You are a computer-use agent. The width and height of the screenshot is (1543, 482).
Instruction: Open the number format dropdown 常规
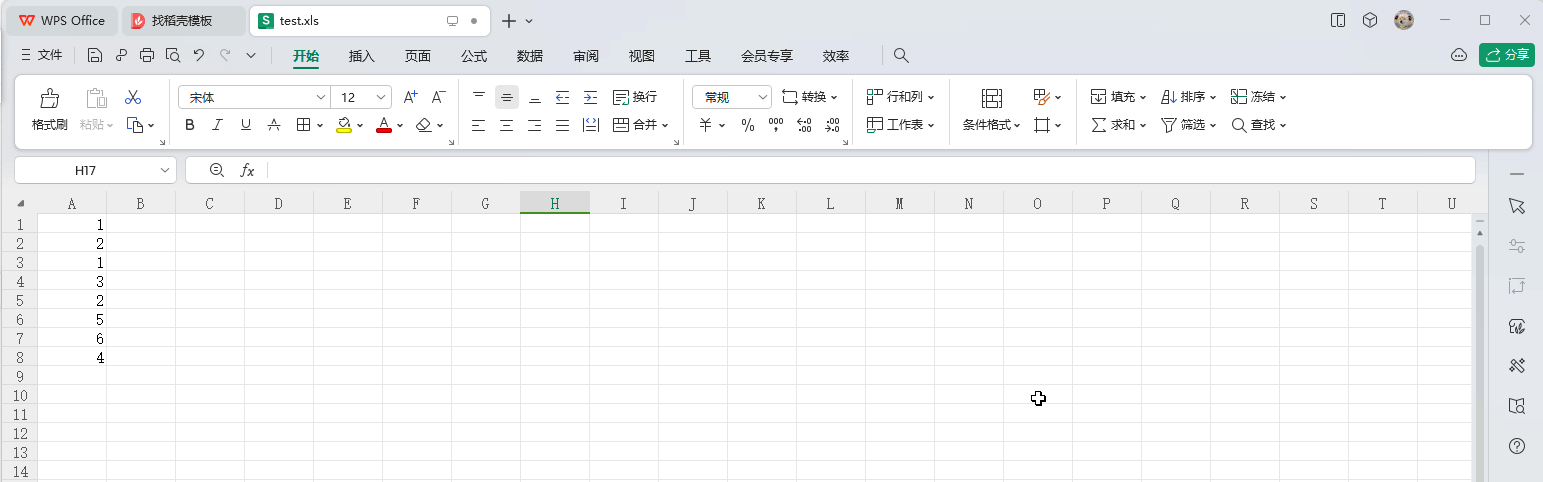[731, 97]
